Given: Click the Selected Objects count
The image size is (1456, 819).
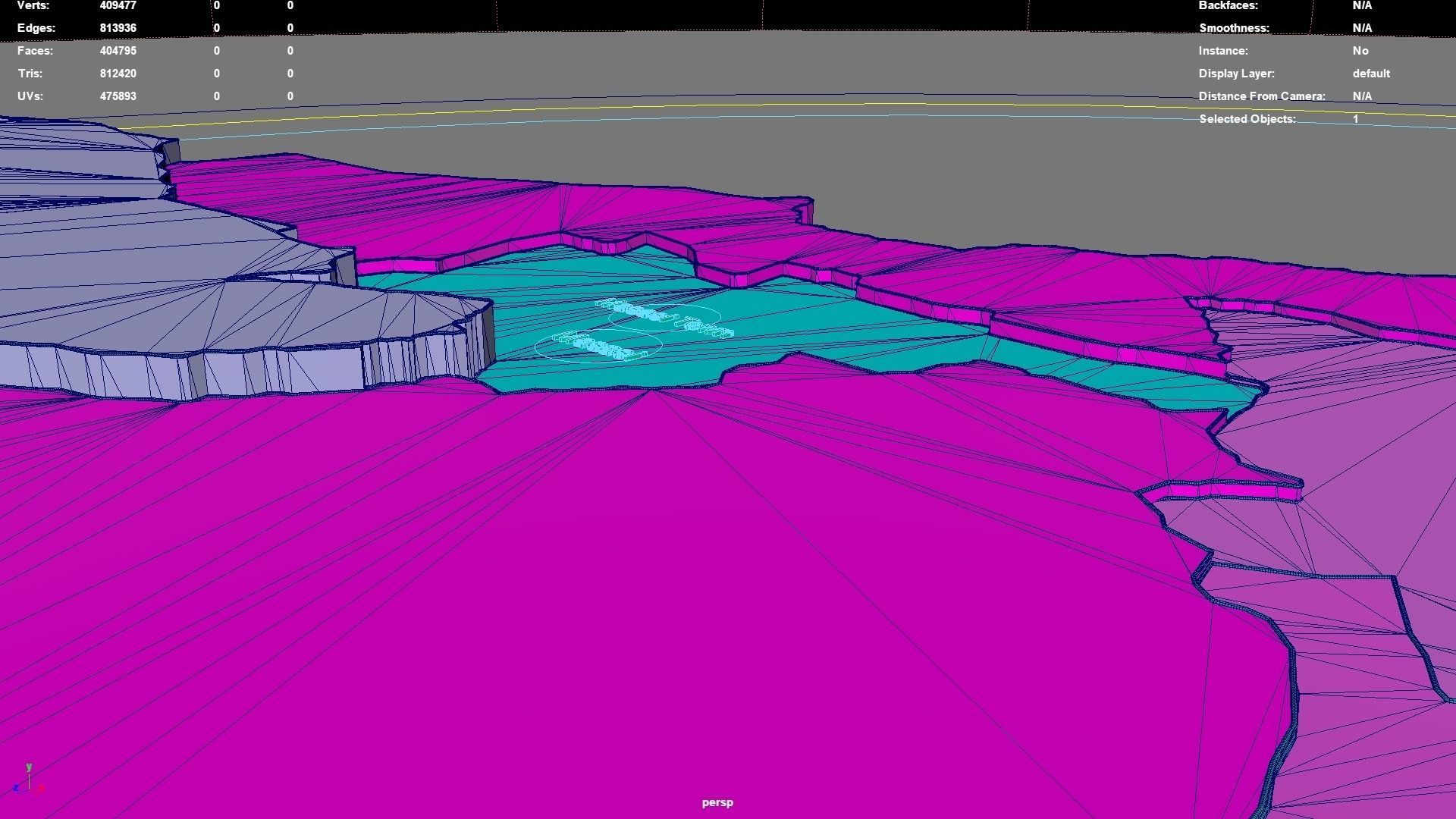Looking at the screenshot, I should coord(1356,119).
